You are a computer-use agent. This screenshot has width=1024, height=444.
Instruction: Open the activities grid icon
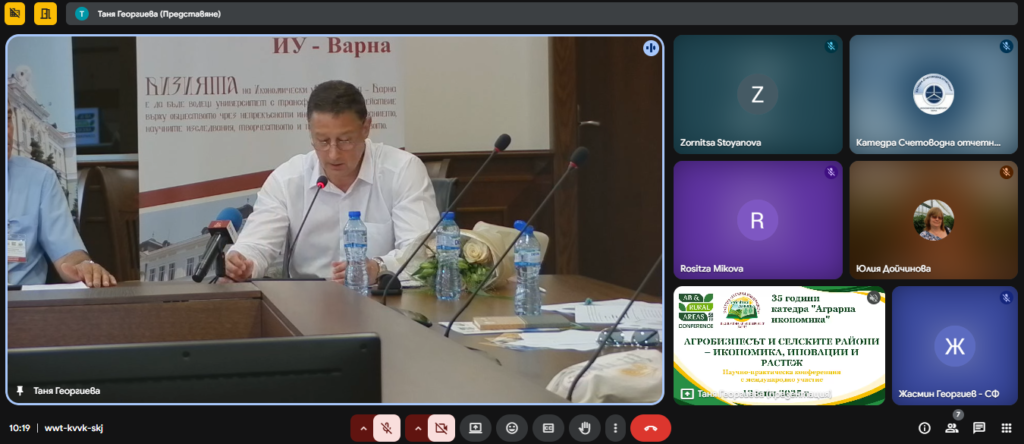pyautogui.click(x=1006, y=428)
